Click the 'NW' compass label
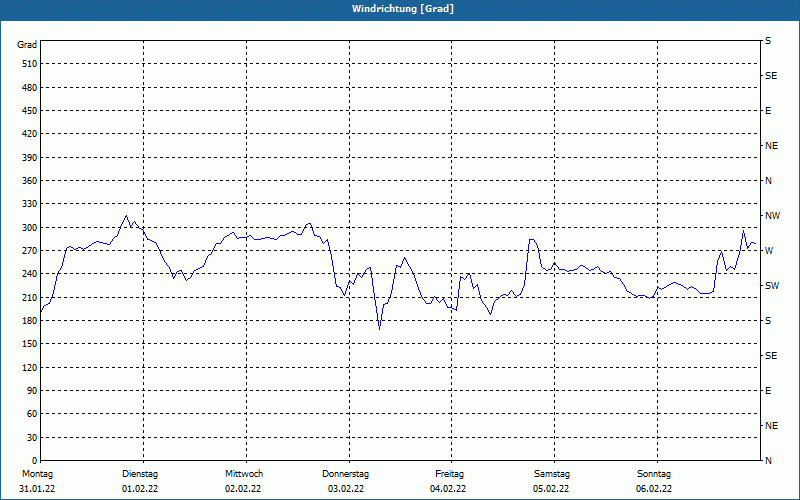 pos(772,216)
